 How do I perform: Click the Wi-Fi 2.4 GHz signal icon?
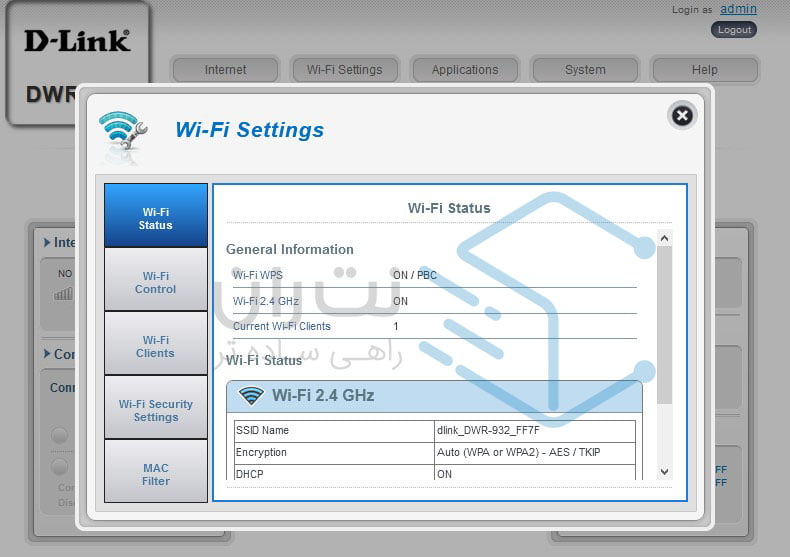pyautogui.click(x=251, y=396)
